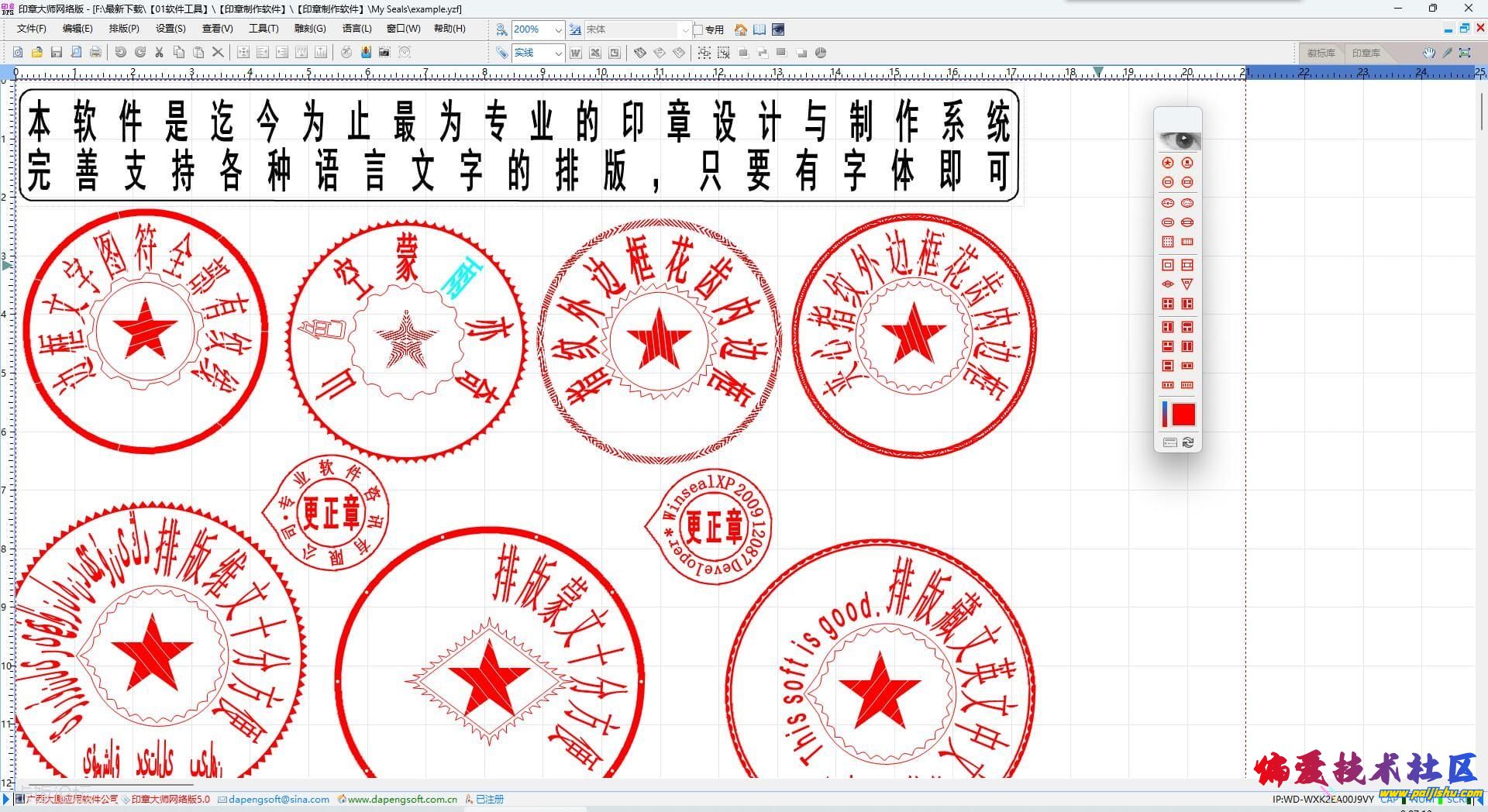Toggle the hand pan tool
1488x812 pixels.
click(x=1428, y=53)
